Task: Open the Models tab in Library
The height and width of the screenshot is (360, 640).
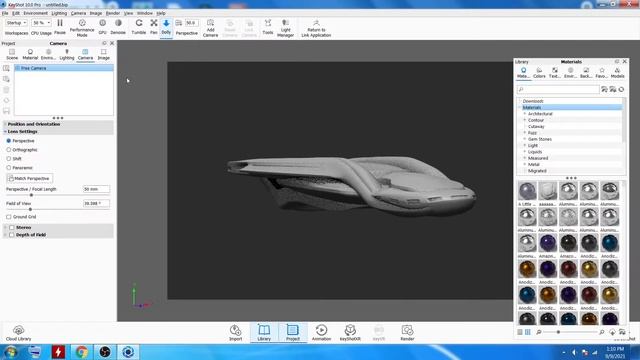Action: pos(617,73)
